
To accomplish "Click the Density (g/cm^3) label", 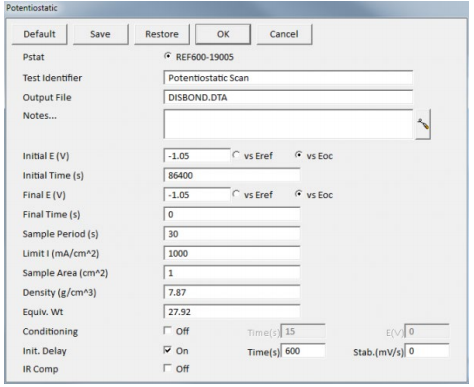I will pyautogui.click(x=59, y=293).
